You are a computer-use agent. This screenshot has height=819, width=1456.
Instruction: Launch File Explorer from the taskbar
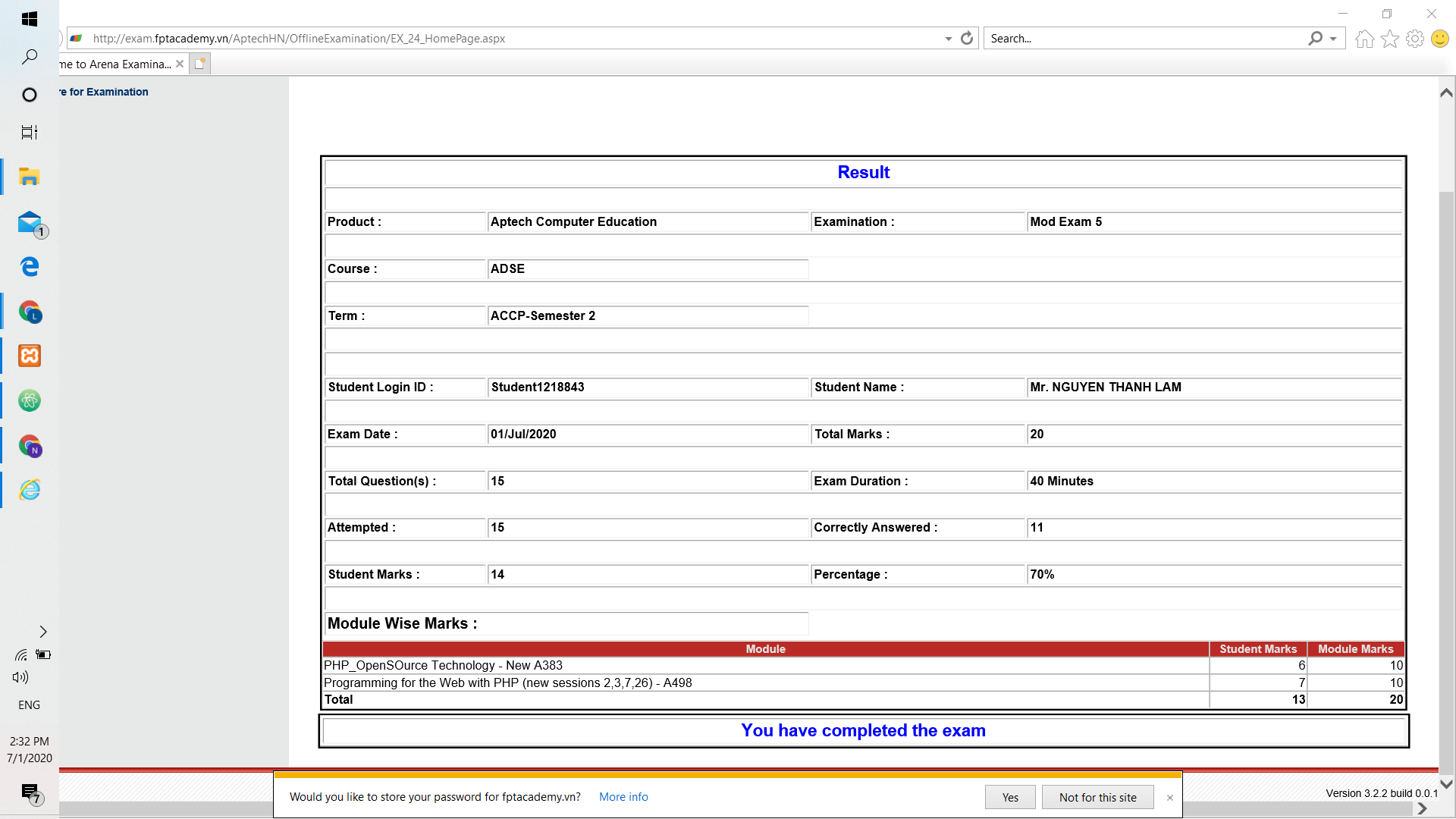[x=30, y=177]
